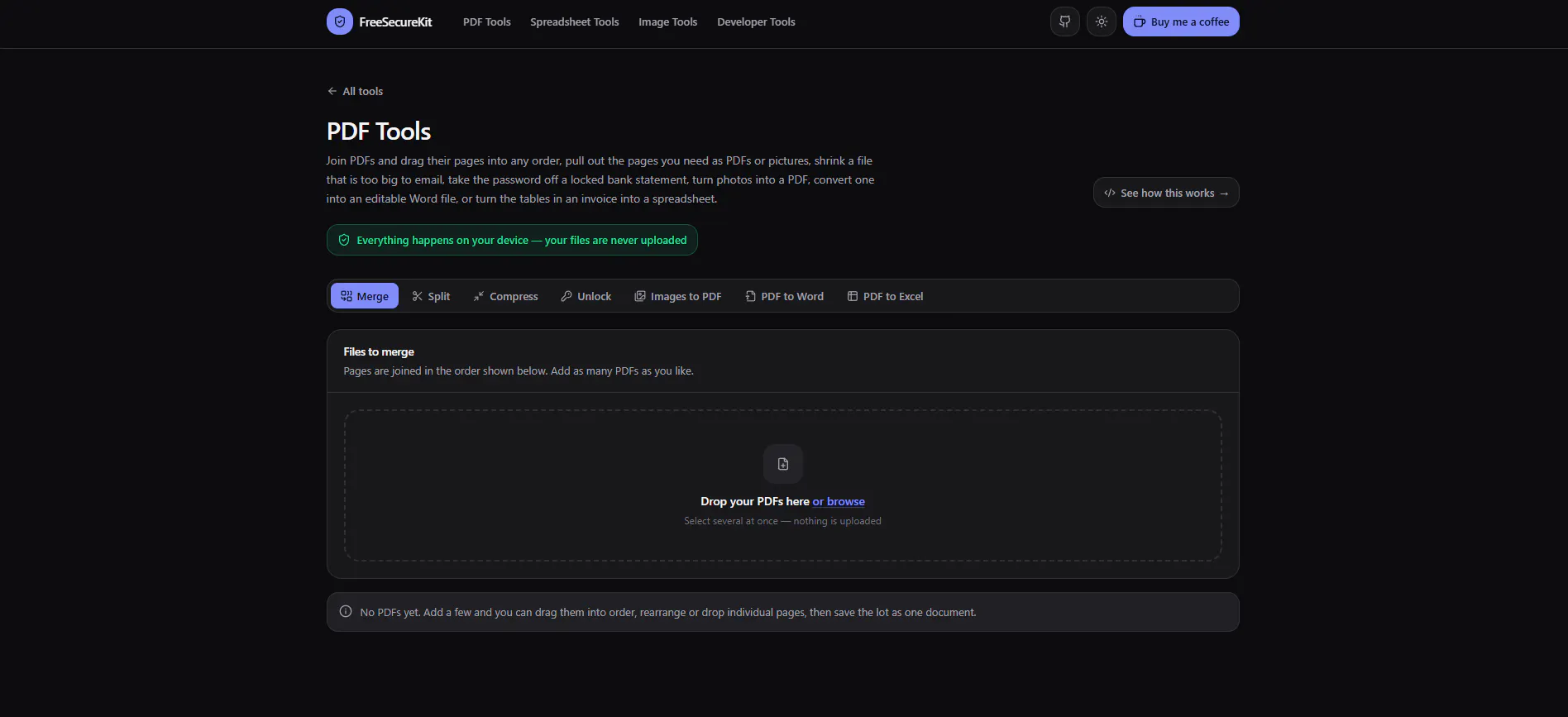Click the 'Pages are joined in the order' text

(x=519, y=370)
